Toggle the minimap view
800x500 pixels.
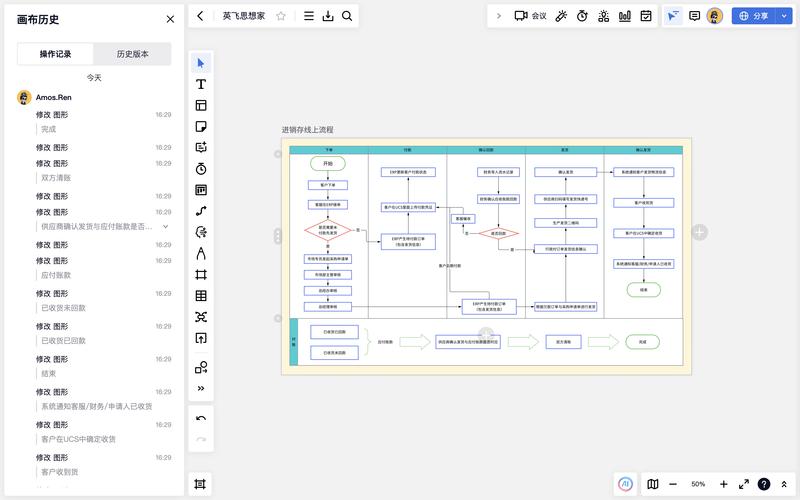(x=652, y=484)
